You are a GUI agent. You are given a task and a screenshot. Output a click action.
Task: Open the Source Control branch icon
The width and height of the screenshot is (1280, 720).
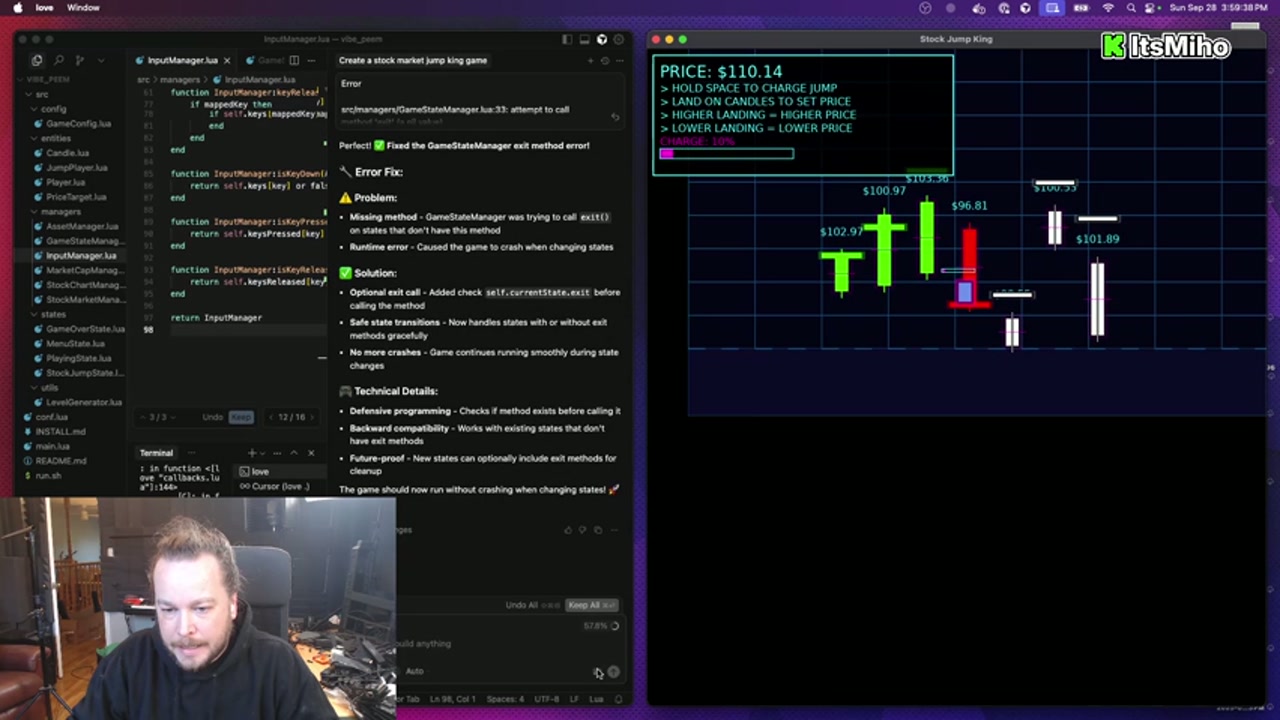click(80, 60)
